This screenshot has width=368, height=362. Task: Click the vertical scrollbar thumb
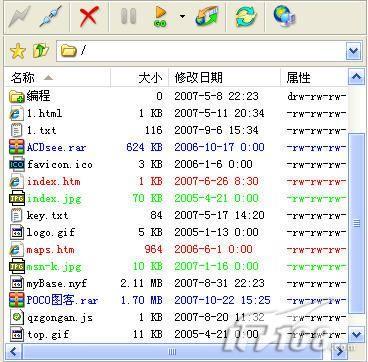[x=356, y=225]
